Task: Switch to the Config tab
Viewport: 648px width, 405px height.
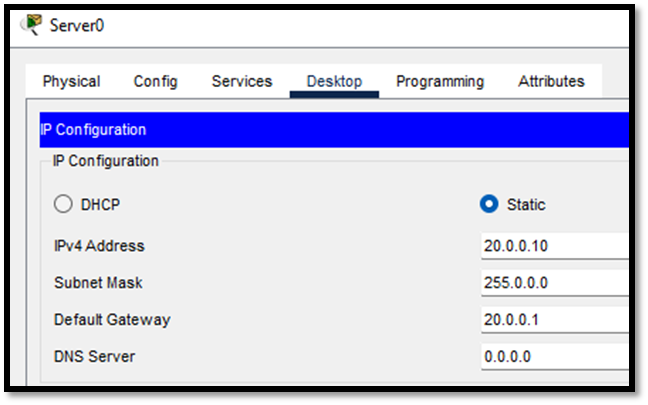Action: point(155,81)
